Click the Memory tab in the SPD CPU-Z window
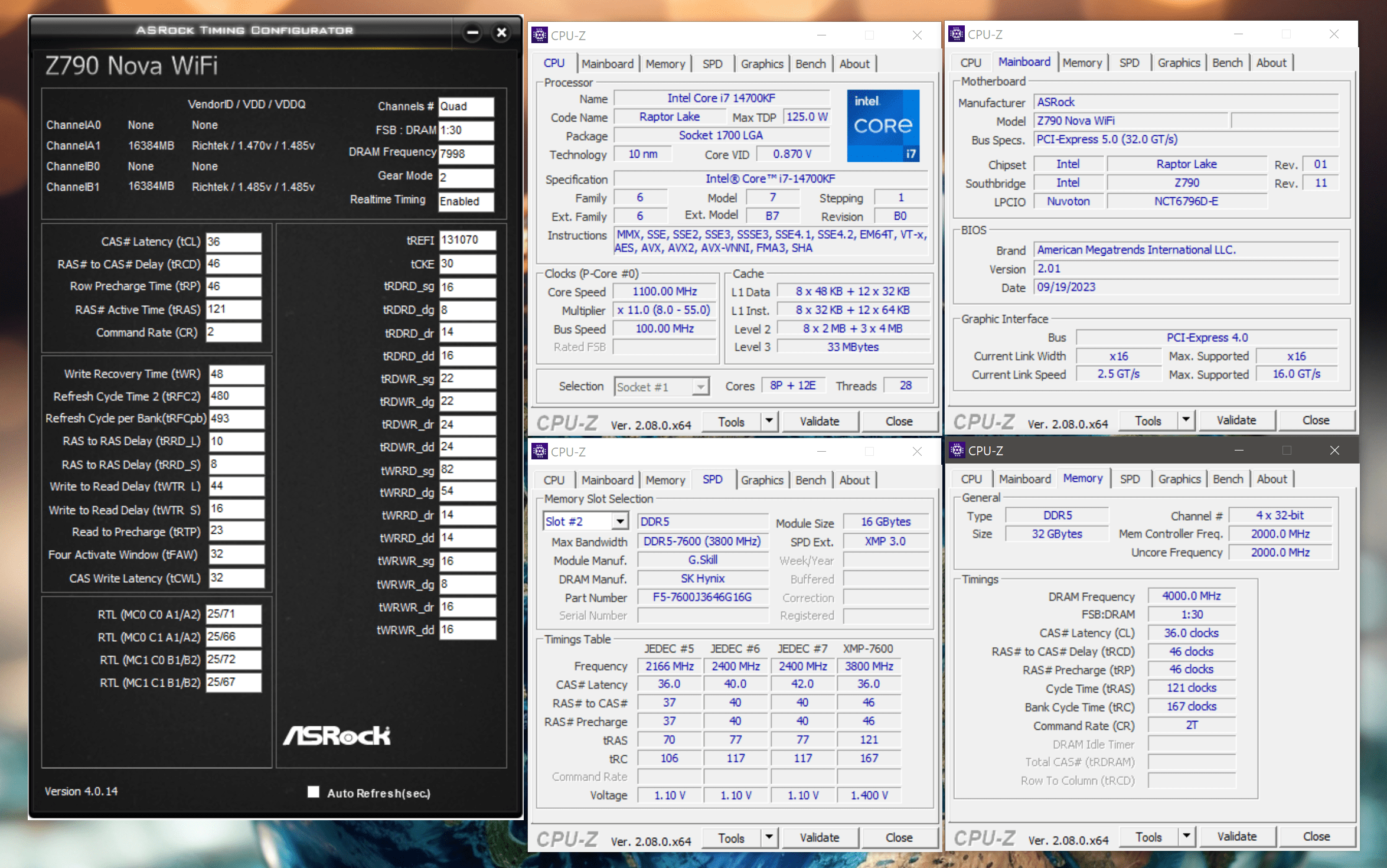 point(665,480)
